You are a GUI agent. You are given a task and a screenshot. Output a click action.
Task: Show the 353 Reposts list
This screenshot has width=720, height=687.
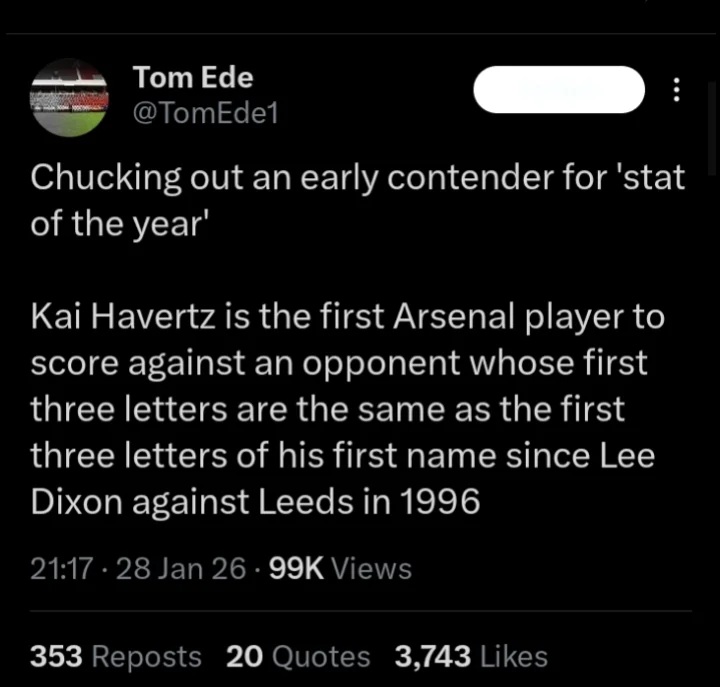[x=116, y=656]
